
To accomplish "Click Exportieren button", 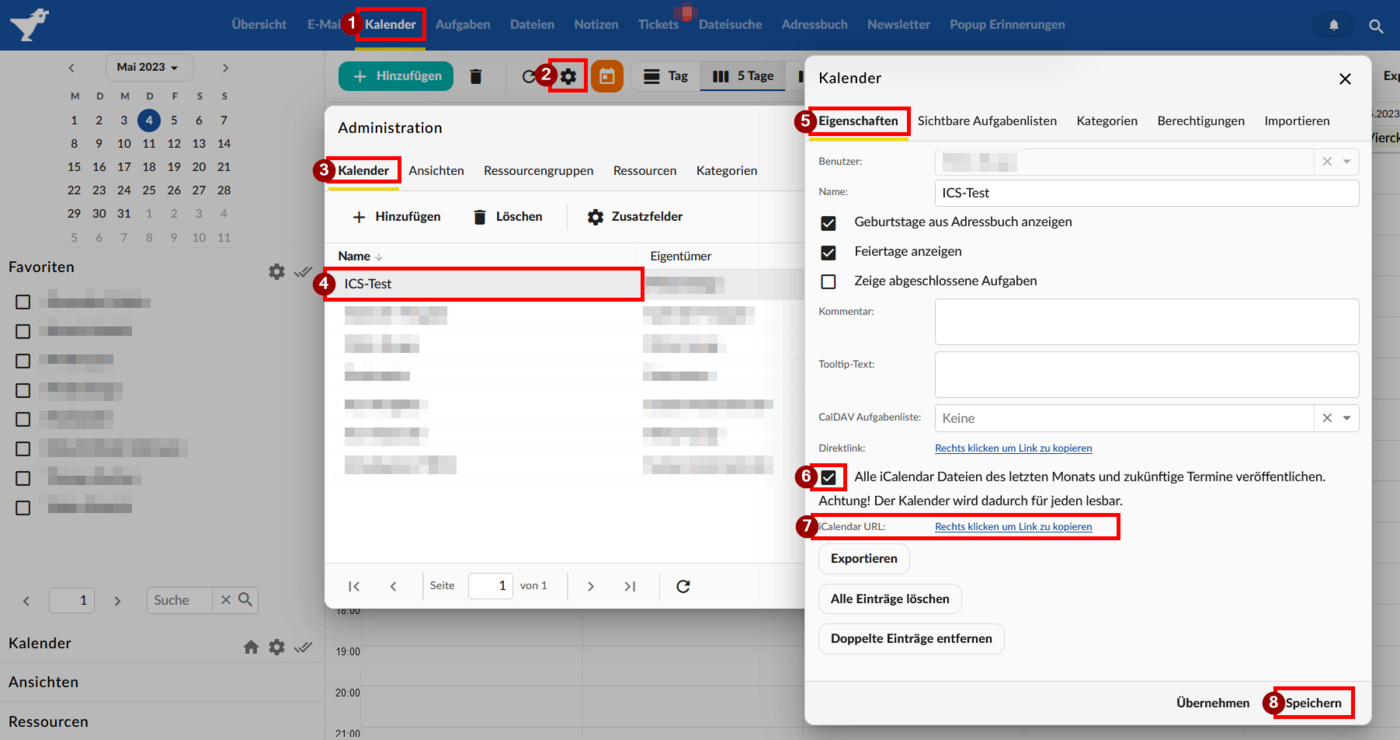I will click(x=864, y=559).
